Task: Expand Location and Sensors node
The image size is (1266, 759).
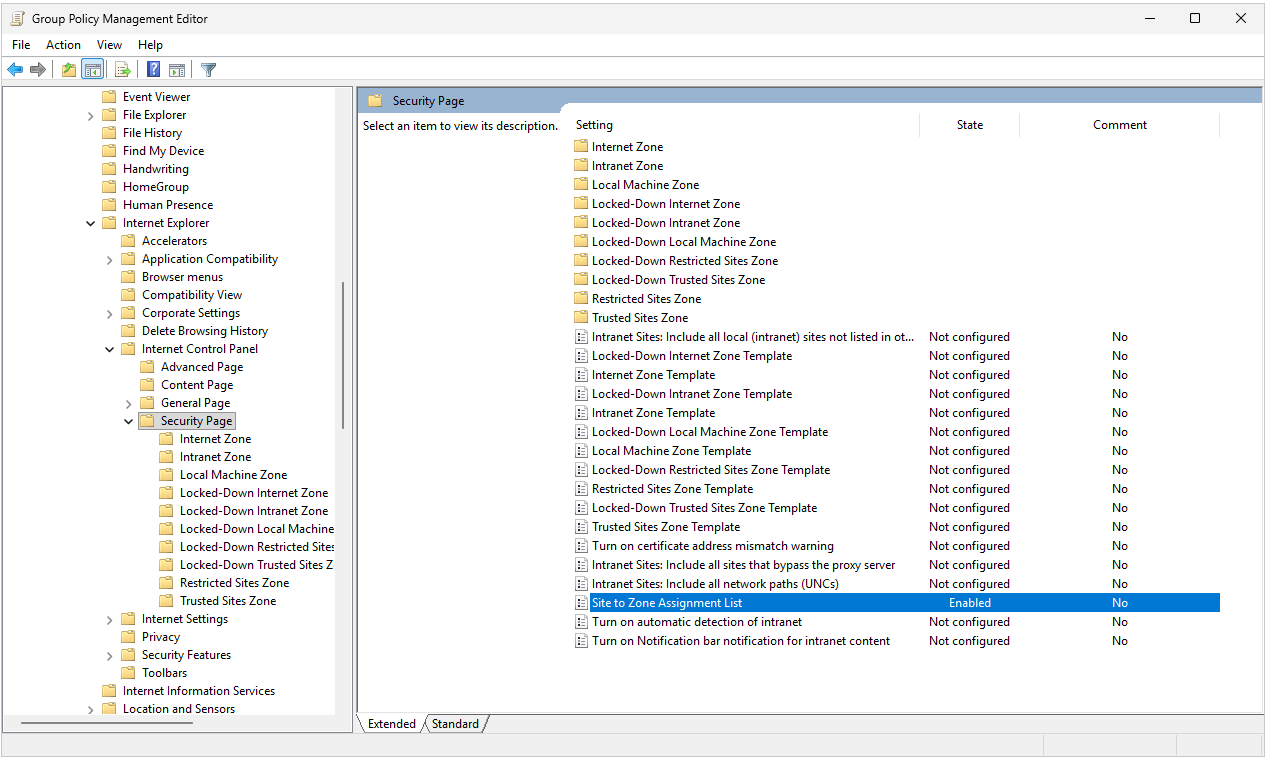Action: coord(91,710)
